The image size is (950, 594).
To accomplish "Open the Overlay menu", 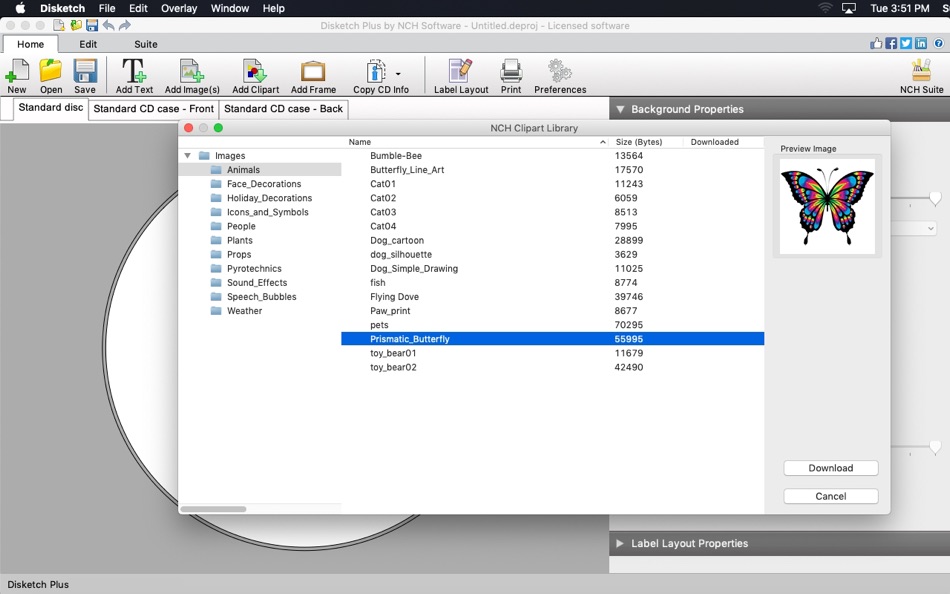I will coord(179,8).
